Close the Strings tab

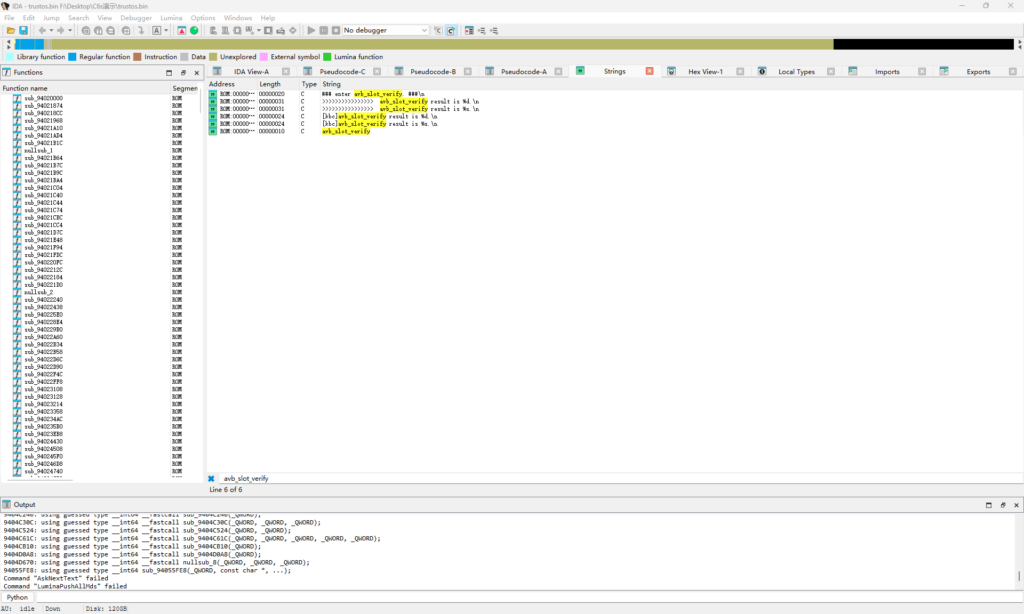[649, 72]
